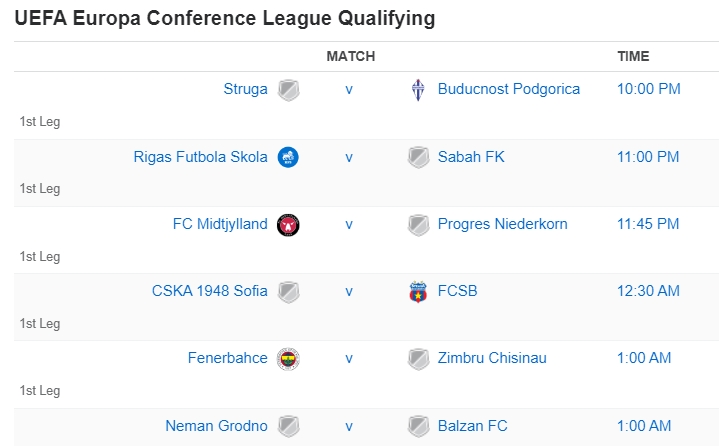Viewport: 719px width, 446px height.
Task: Select the Rigas Futbola Skola link
Action: click(200, 157)
